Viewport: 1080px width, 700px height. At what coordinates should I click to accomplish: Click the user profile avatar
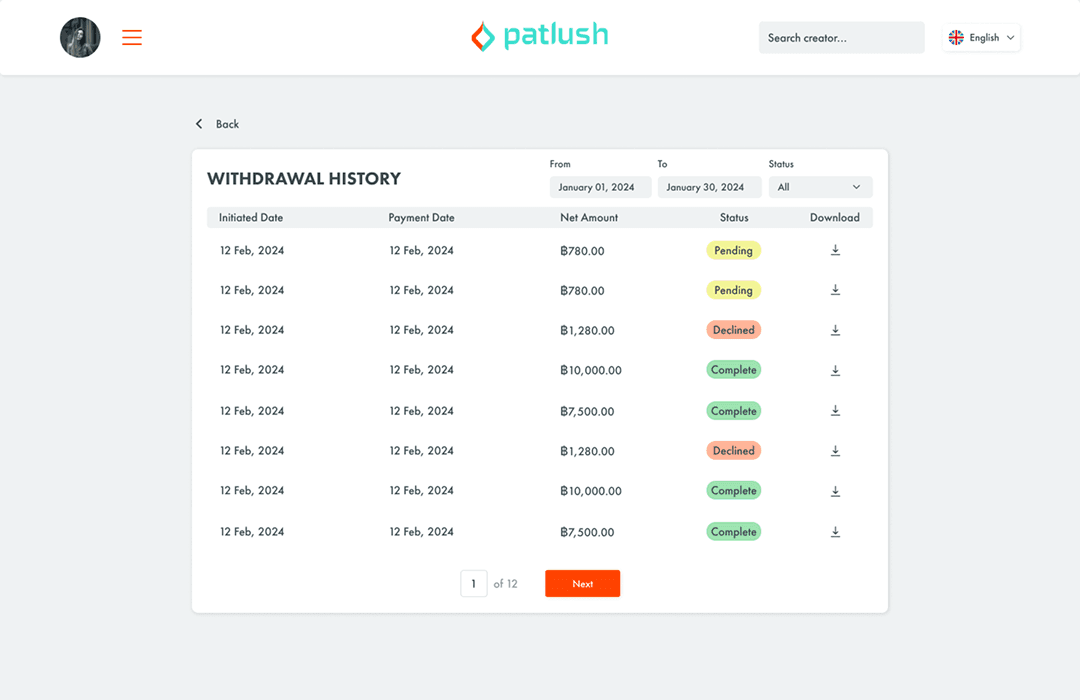click(x=80, y=37)
